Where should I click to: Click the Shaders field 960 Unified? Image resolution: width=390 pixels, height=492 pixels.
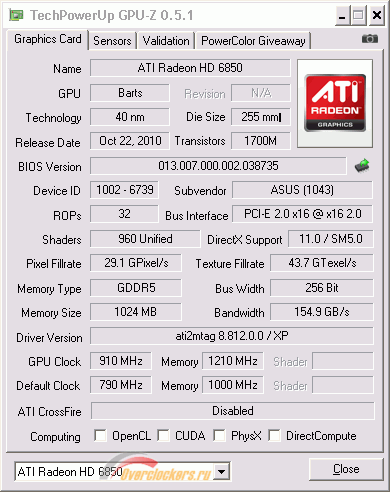coord(145,239)
